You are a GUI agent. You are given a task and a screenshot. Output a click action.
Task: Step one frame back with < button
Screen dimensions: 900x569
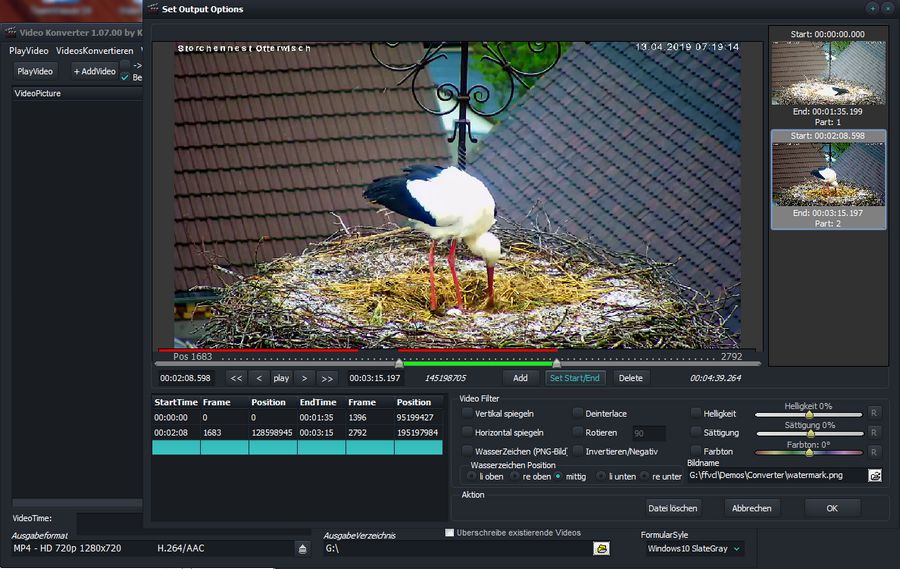coord(259,378)
